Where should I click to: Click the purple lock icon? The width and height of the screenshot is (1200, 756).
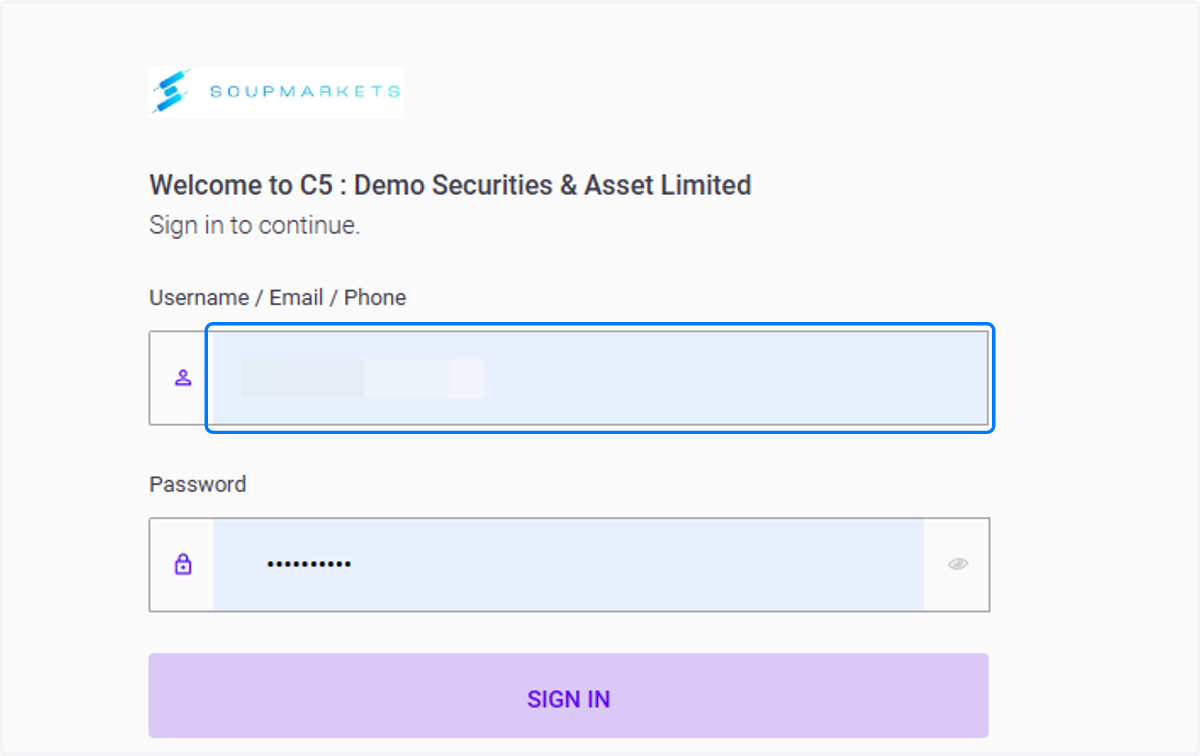[183, 564]
